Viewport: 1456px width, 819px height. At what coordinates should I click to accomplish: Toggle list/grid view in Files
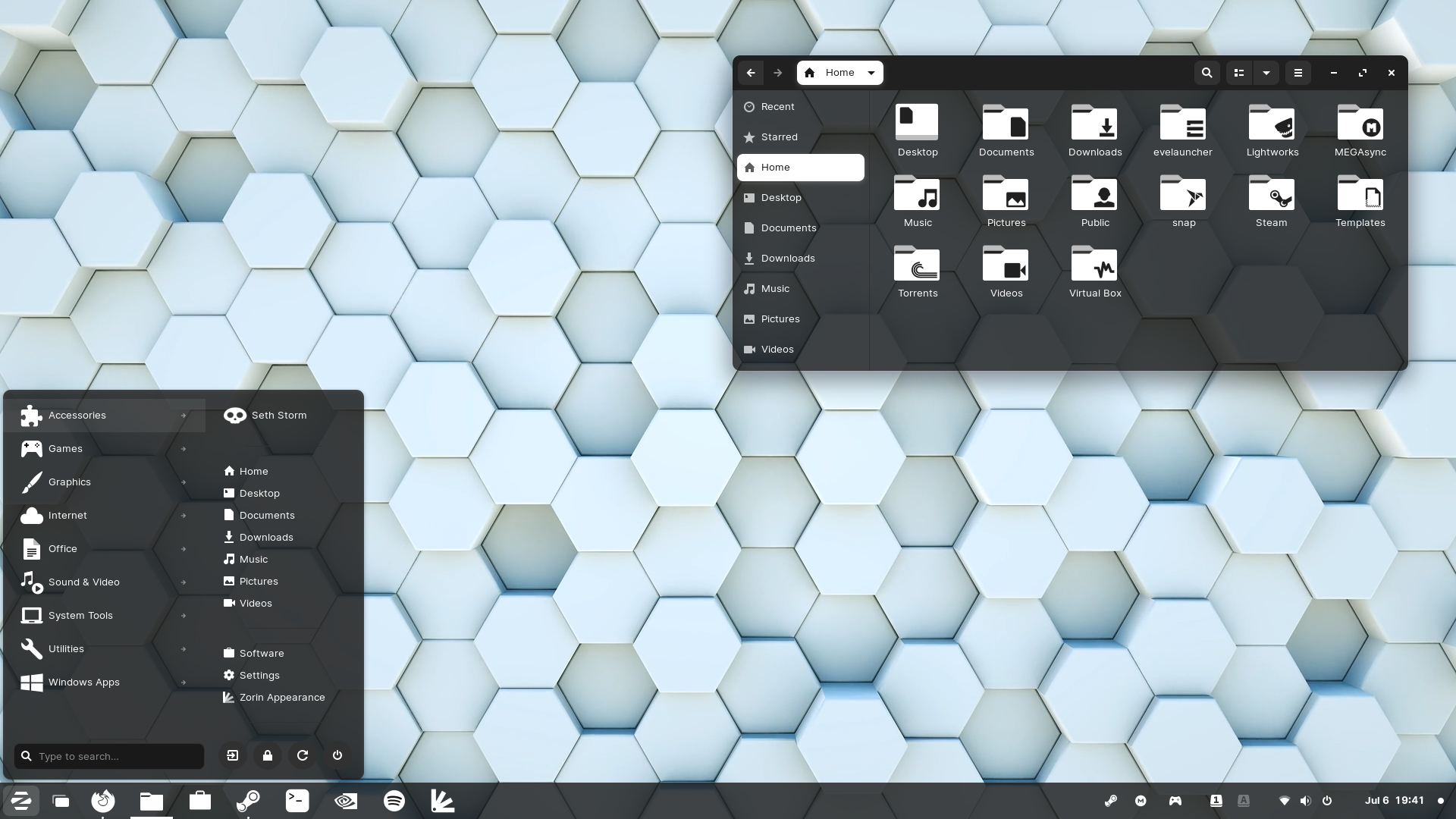click(1239, 73)
